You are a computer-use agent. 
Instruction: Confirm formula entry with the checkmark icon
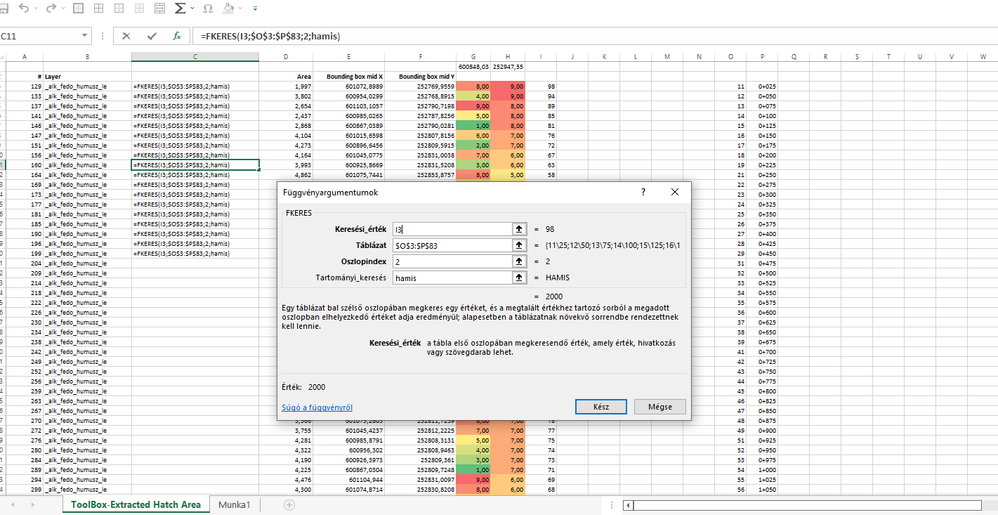151,36
